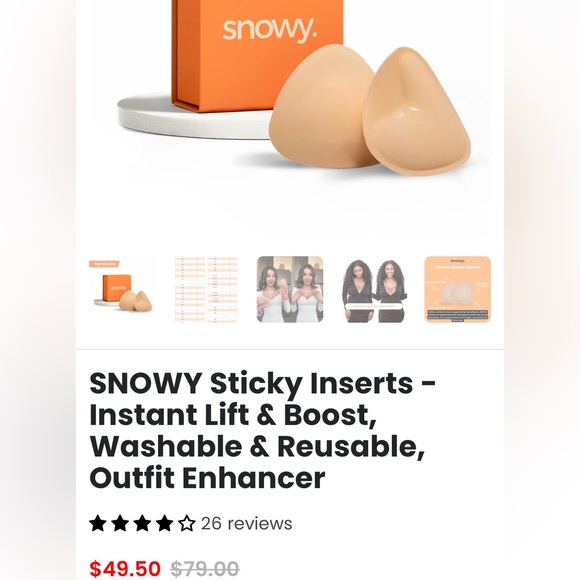Viewport: 580px width, 580px height.
Task: Open the Instant Boost Inserts infographic thumbnail
Action: [458, 289]
